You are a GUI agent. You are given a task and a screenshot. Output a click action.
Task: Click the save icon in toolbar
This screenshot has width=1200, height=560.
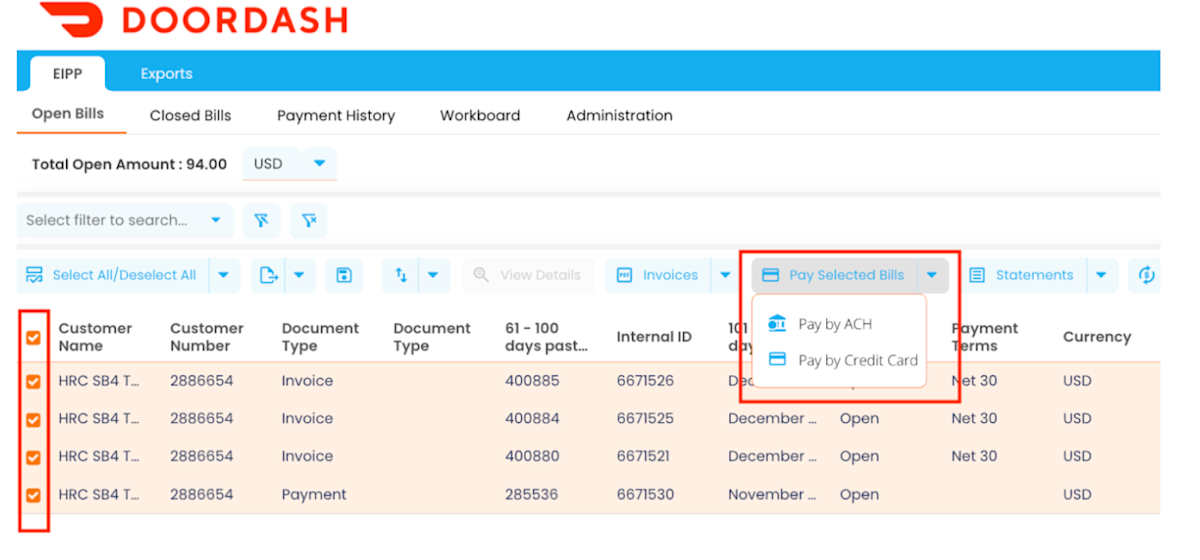click(344, 275)
